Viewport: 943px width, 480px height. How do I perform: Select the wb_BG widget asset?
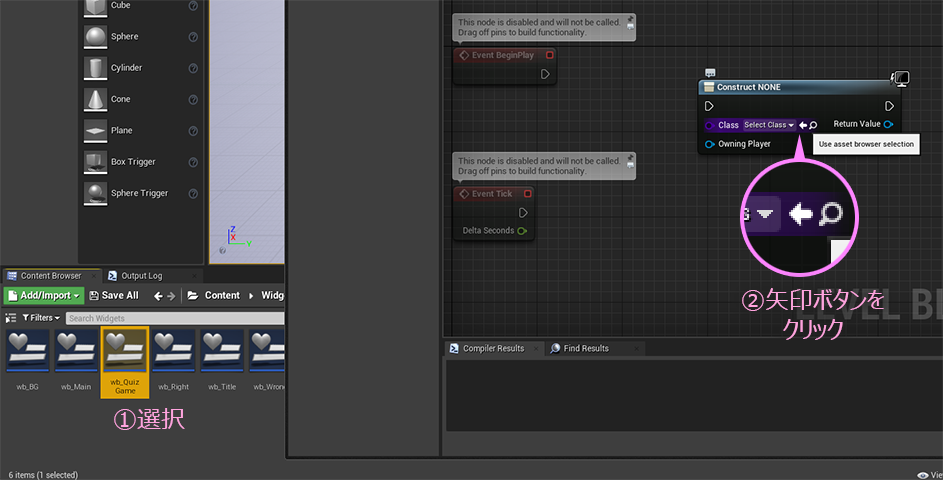[28, 361]
